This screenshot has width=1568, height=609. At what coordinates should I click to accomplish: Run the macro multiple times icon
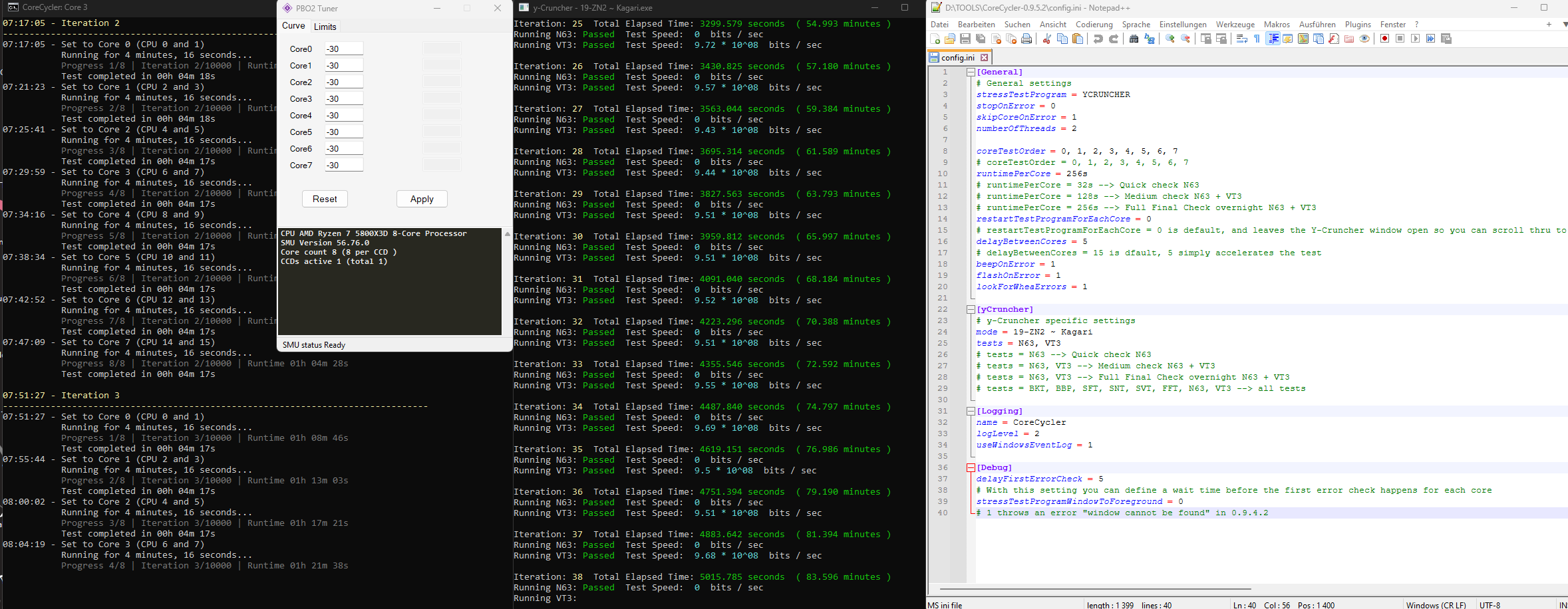[1430, 39]
